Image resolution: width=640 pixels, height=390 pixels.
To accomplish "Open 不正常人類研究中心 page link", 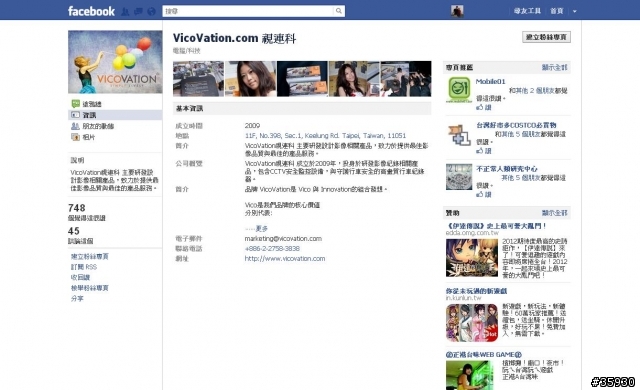I will 507,168.
